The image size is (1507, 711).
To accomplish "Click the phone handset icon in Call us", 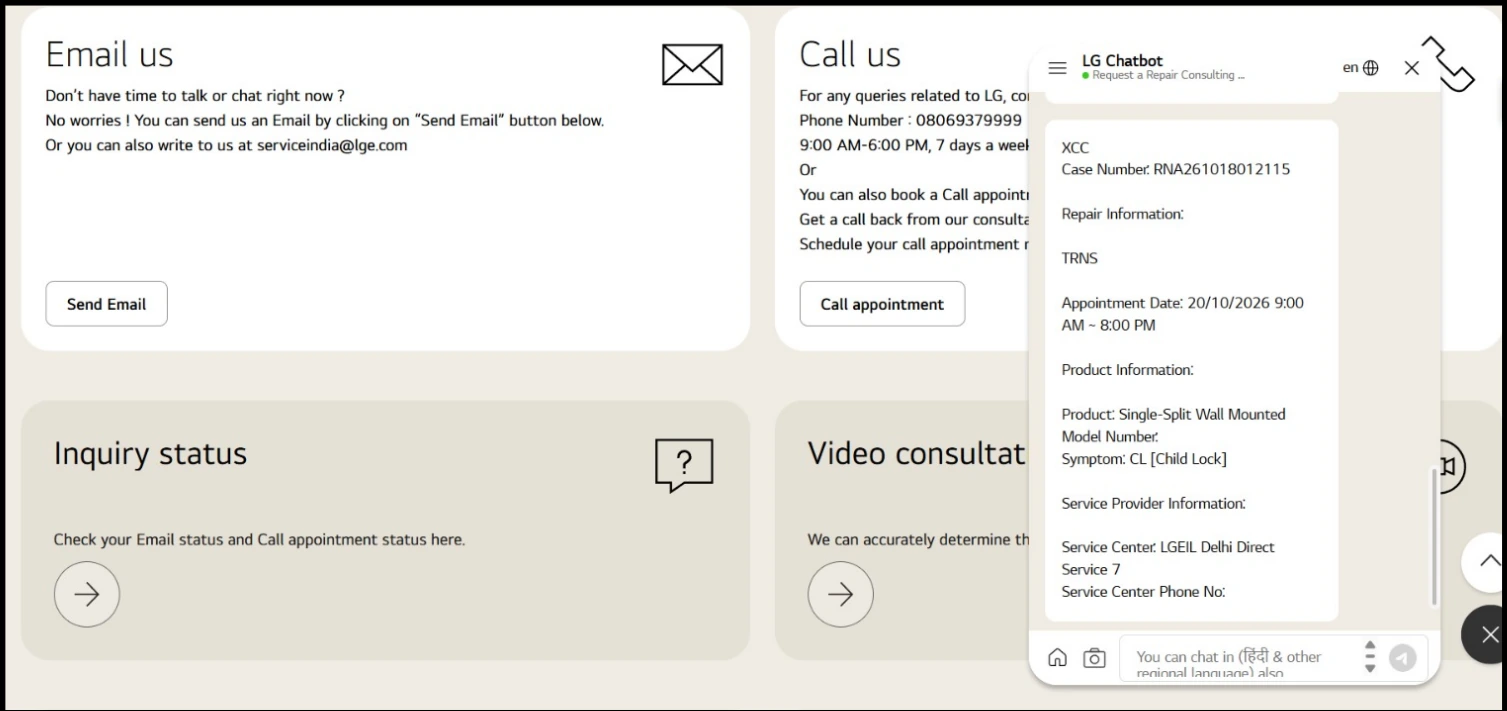I will [1448, 64].
